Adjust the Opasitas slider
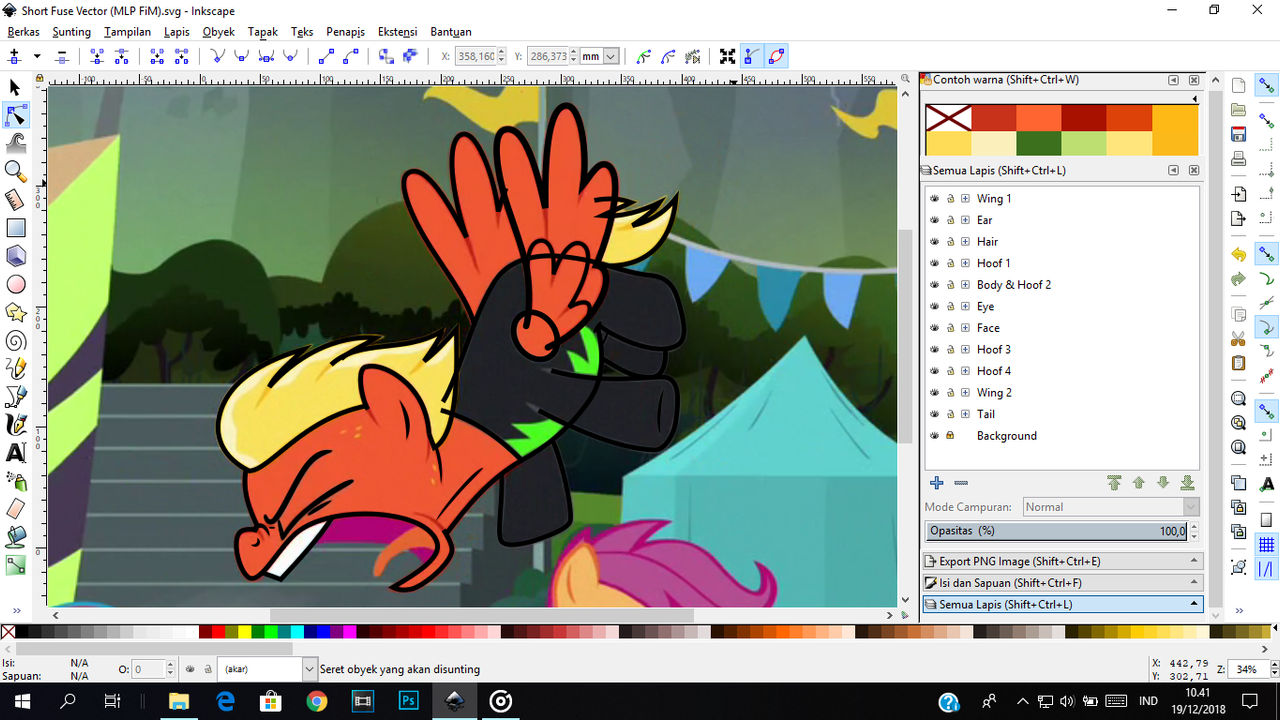This screenshot has width=1280, height=720. coord(1057,531)
